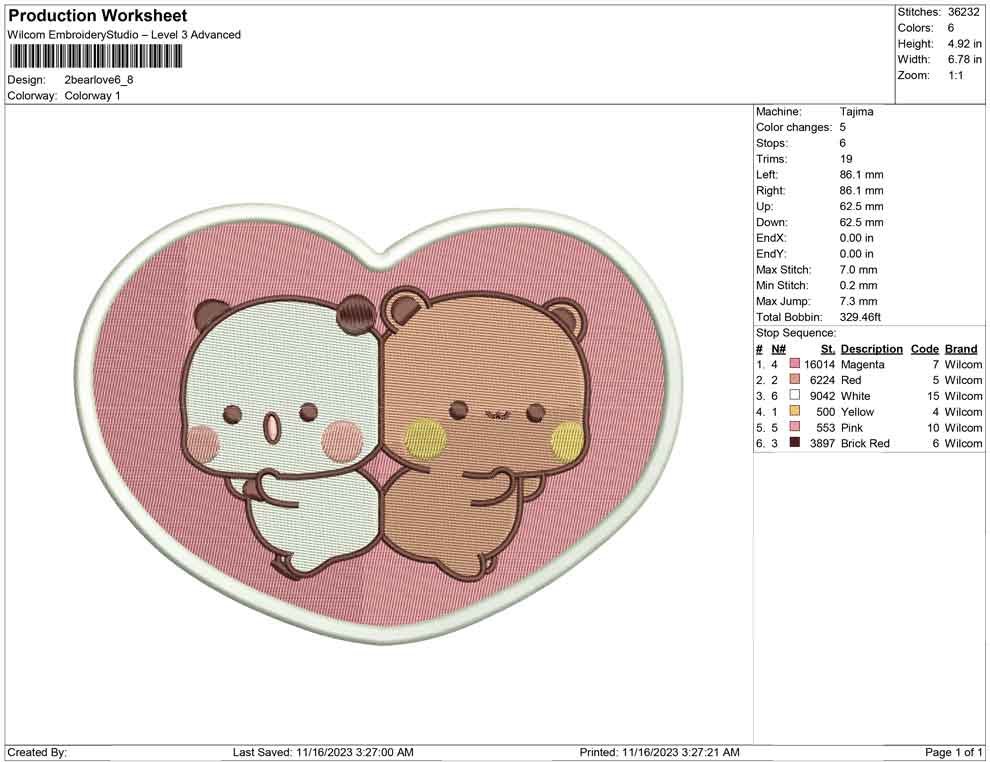Click the Brick Red color swatch
Viewport: 990px width, 762px height.
pyautogui.click(x=795, y=443)
